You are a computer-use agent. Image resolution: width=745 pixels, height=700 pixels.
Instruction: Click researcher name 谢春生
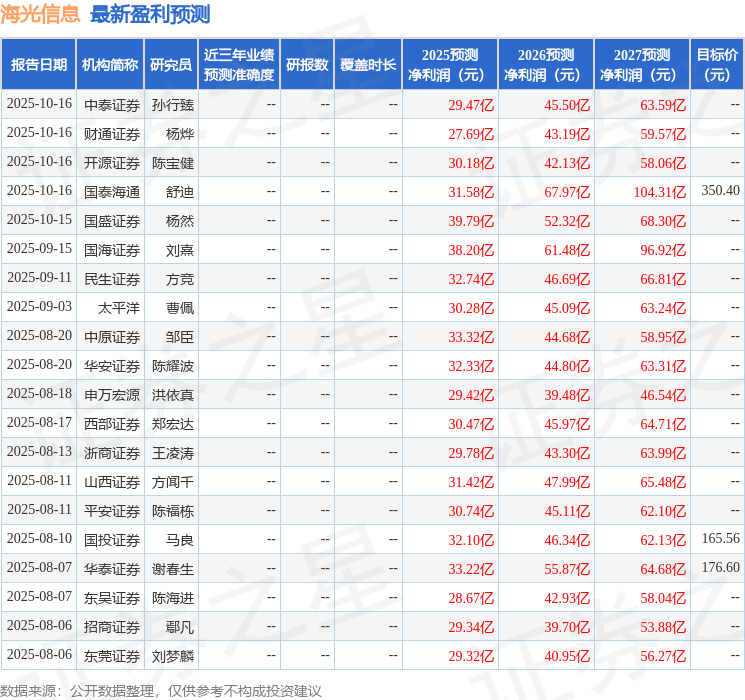point(173,569)
